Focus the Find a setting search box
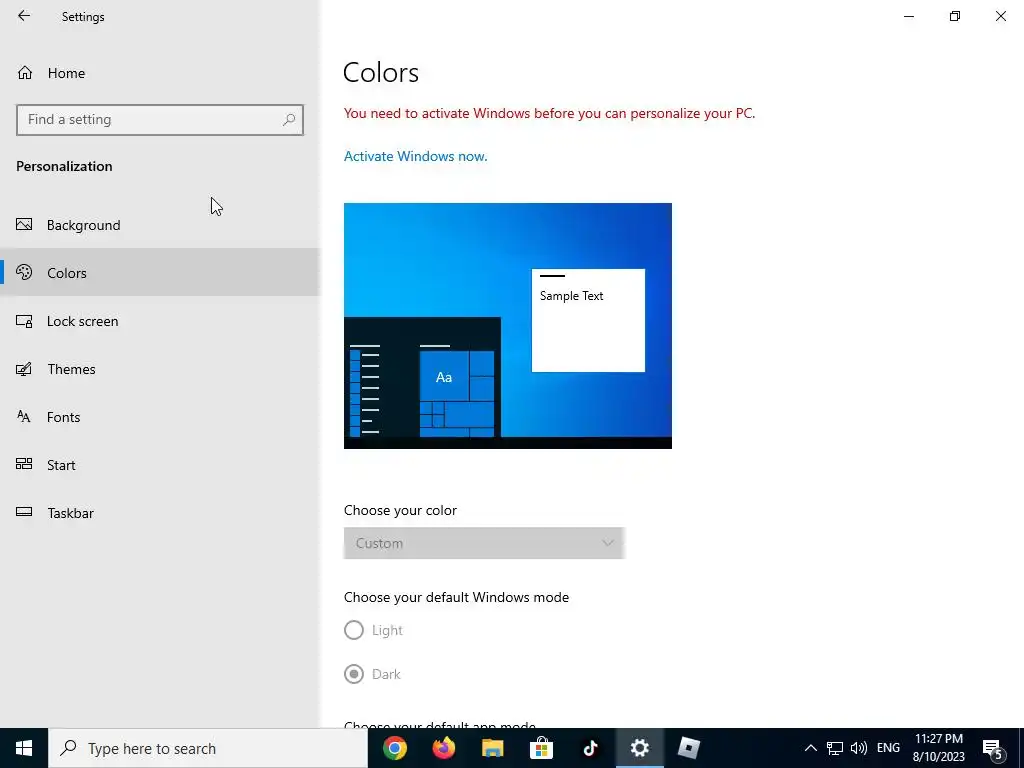This screenshot has width=1024, height=768. 160,120
